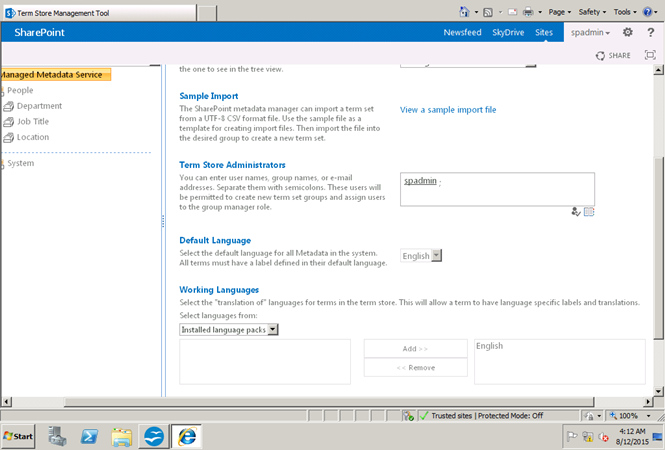The width and height of the screenshot is (665, 450).
Task: Click Check Names icon under administrators box
Action: [x=576, y=212]
